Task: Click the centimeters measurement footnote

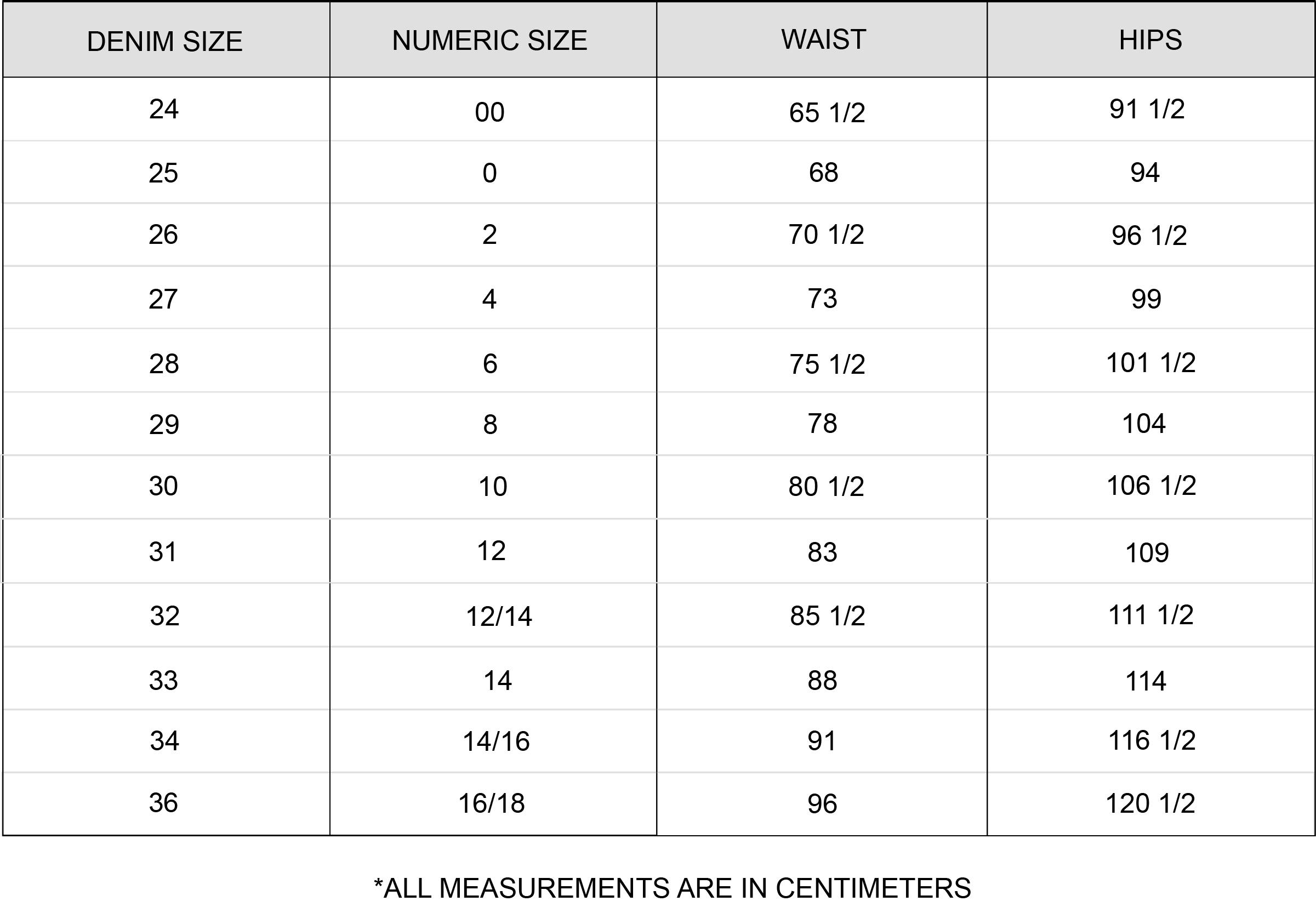Action: click(x=672, y=888)
